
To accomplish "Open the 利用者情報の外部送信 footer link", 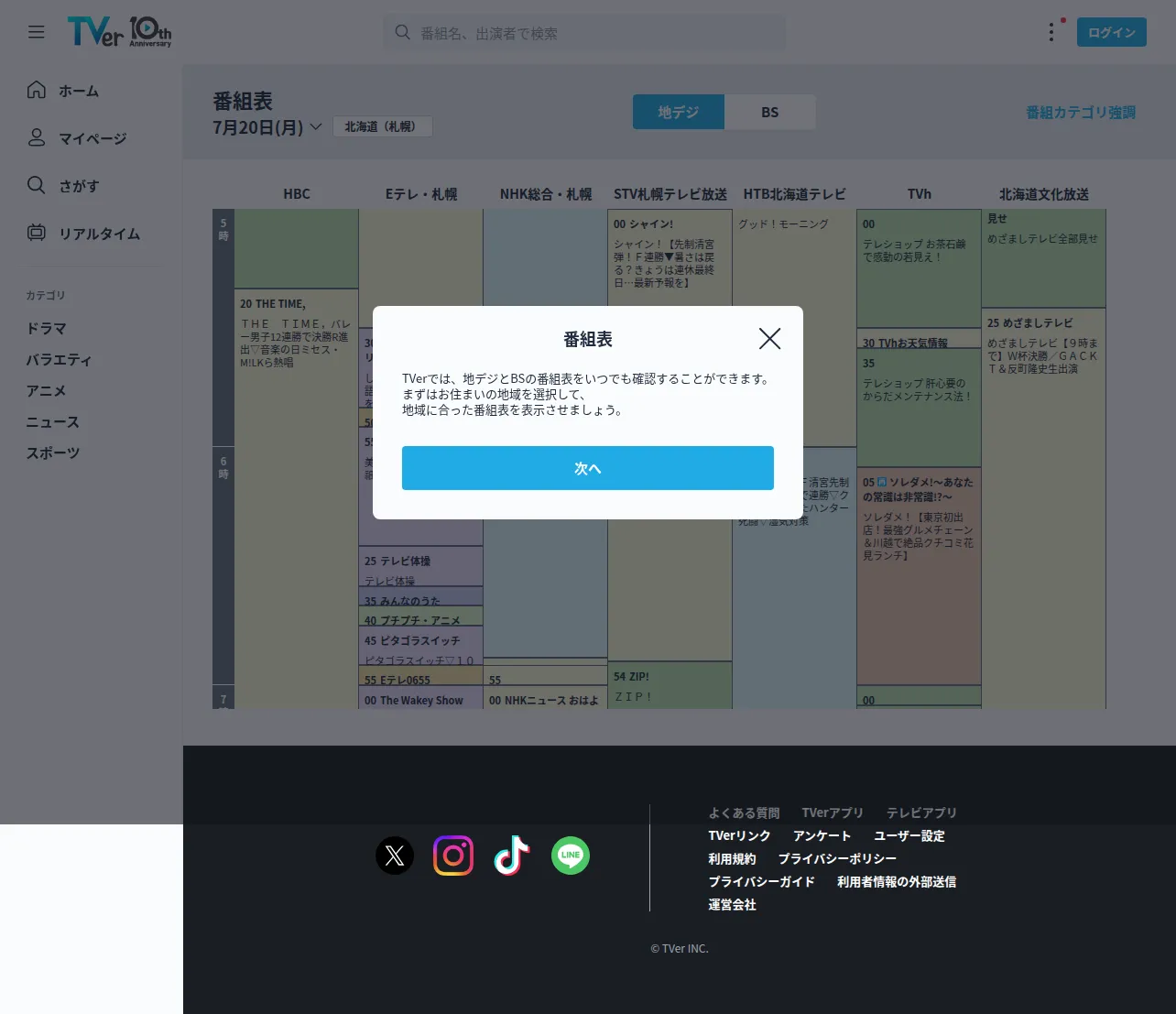I will (x=897, y=881).
